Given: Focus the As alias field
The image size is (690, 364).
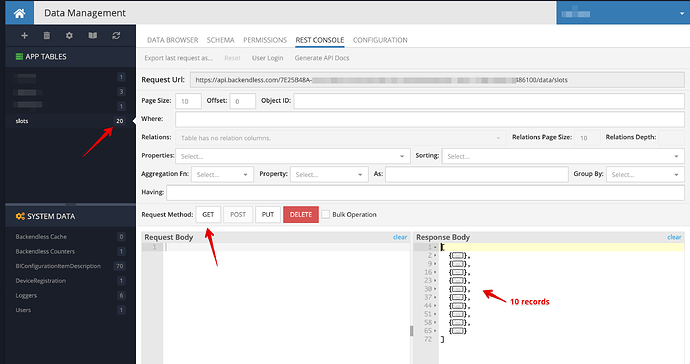Looking at the screenshot, I should pos(477,175).
